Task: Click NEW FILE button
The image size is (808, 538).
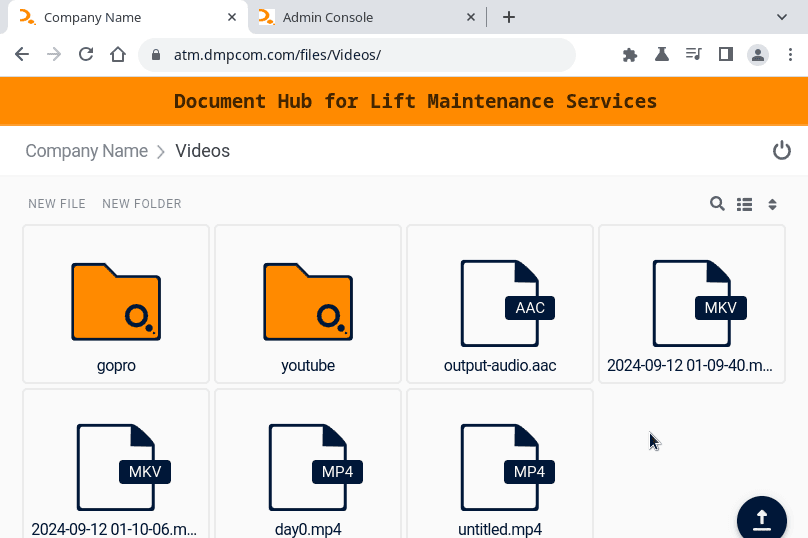Action: 57,204
